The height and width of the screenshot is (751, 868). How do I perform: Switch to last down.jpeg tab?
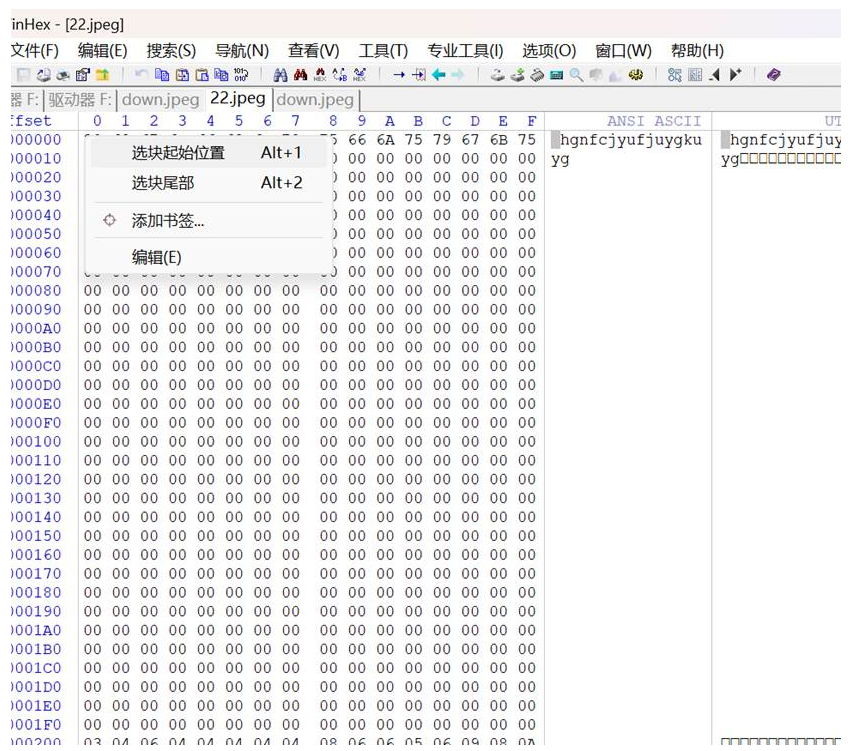coord(315,100)
